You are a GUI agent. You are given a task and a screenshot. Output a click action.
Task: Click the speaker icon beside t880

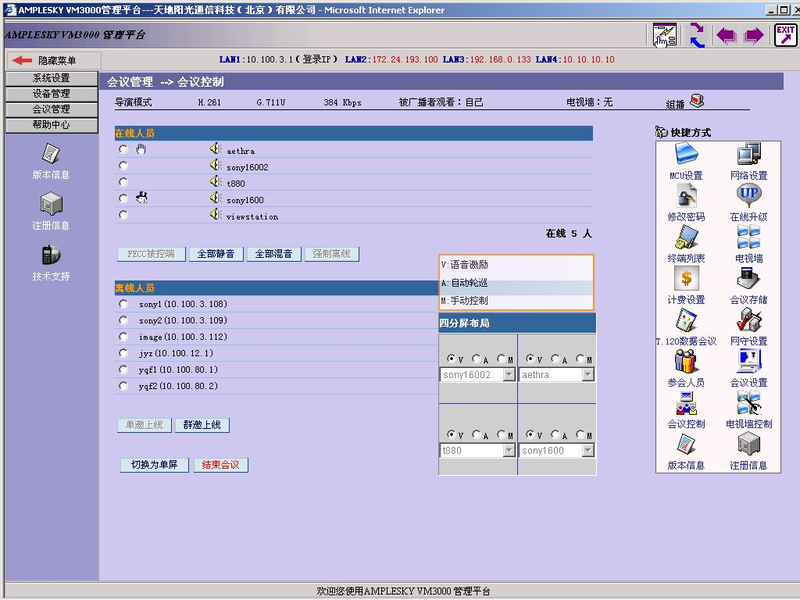215,182
